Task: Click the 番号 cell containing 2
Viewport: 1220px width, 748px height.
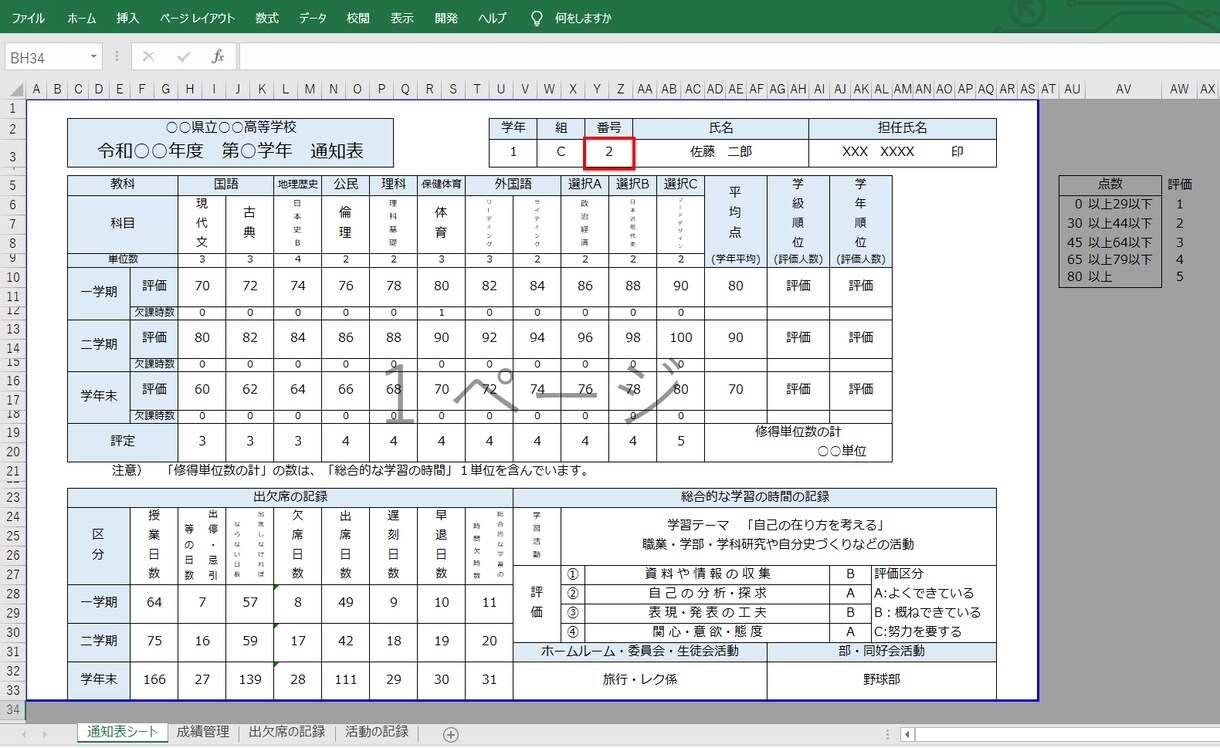Action: (x=609, y=153)
